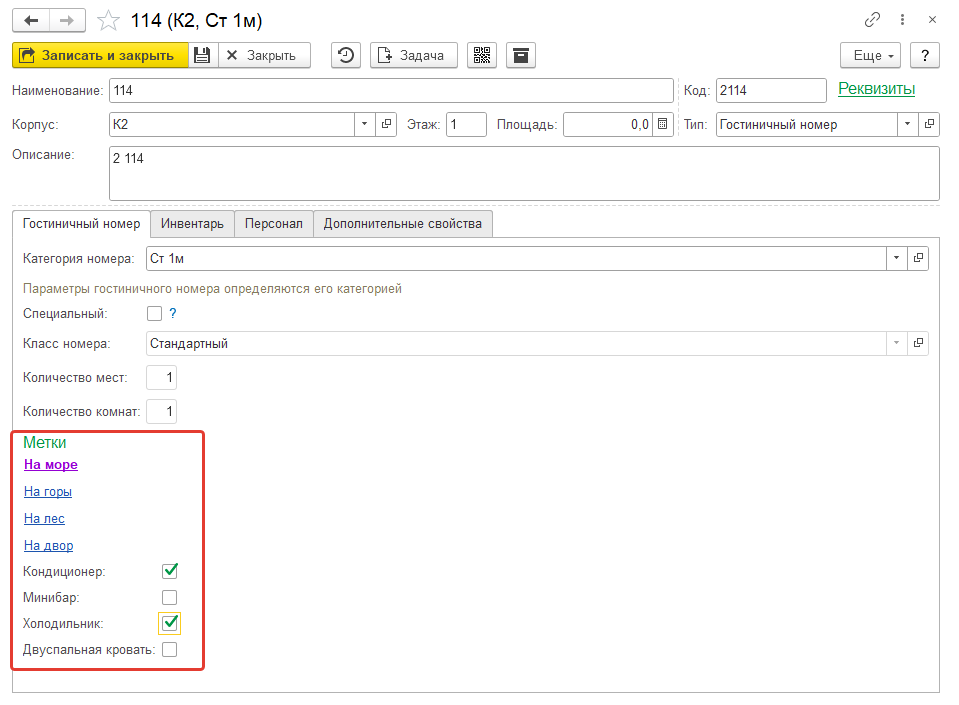Switch to the Гостиничный номер tab
The image size is (959, 705).
81,224
